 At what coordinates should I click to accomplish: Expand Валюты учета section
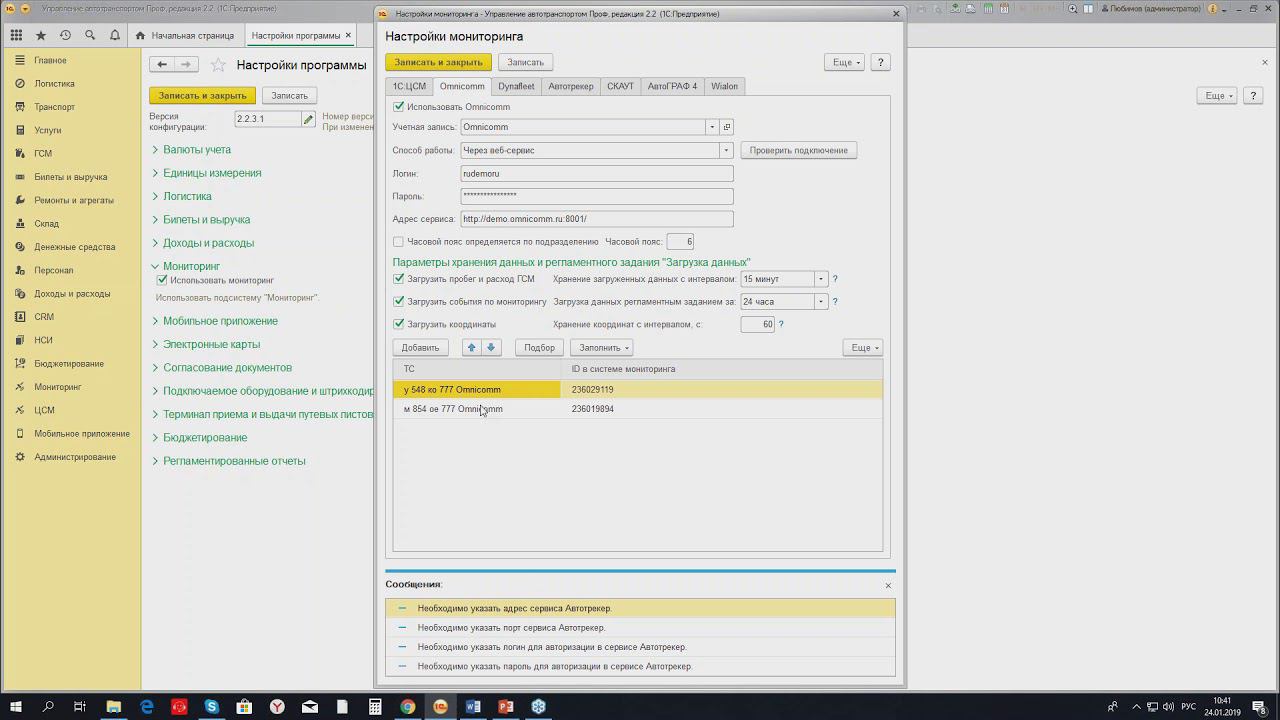point(197,150)
